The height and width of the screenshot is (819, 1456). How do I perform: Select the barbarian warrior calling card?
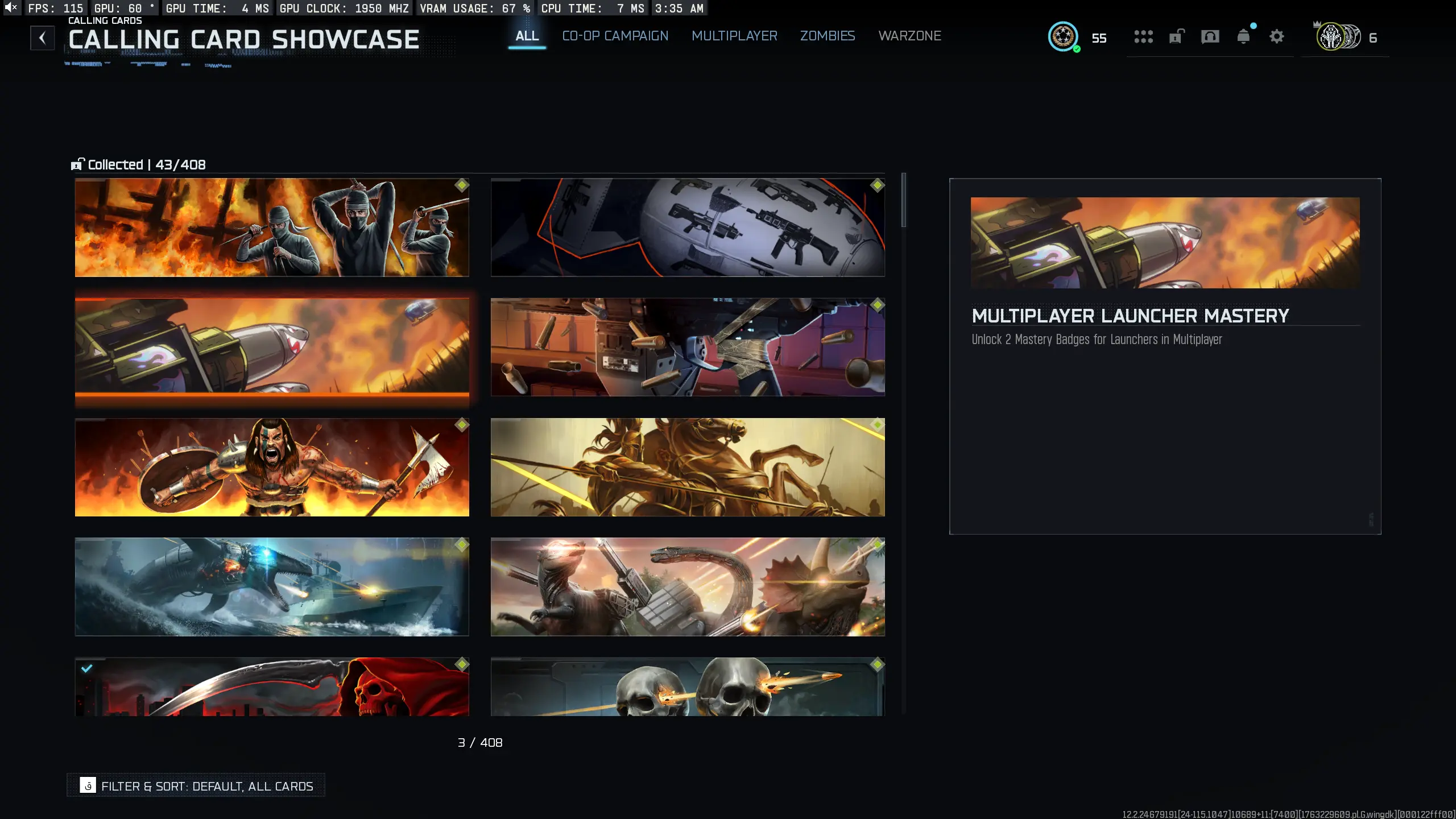[272, 467]
